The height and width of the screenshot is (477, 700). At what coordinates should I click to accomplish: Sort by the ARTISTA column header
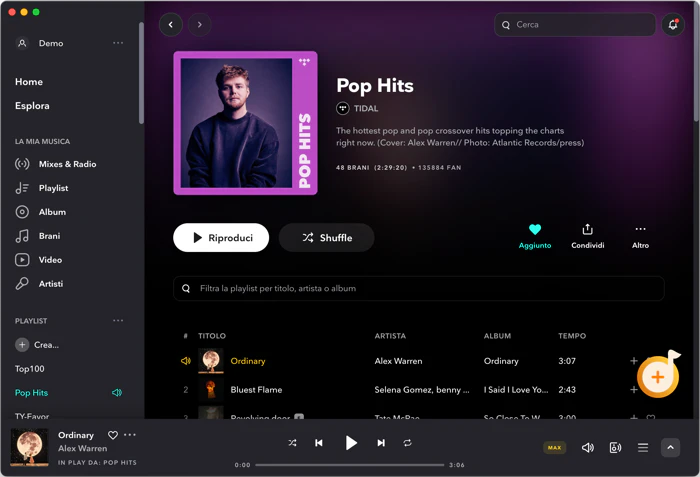pyautogui.click(x=390, y=336)
